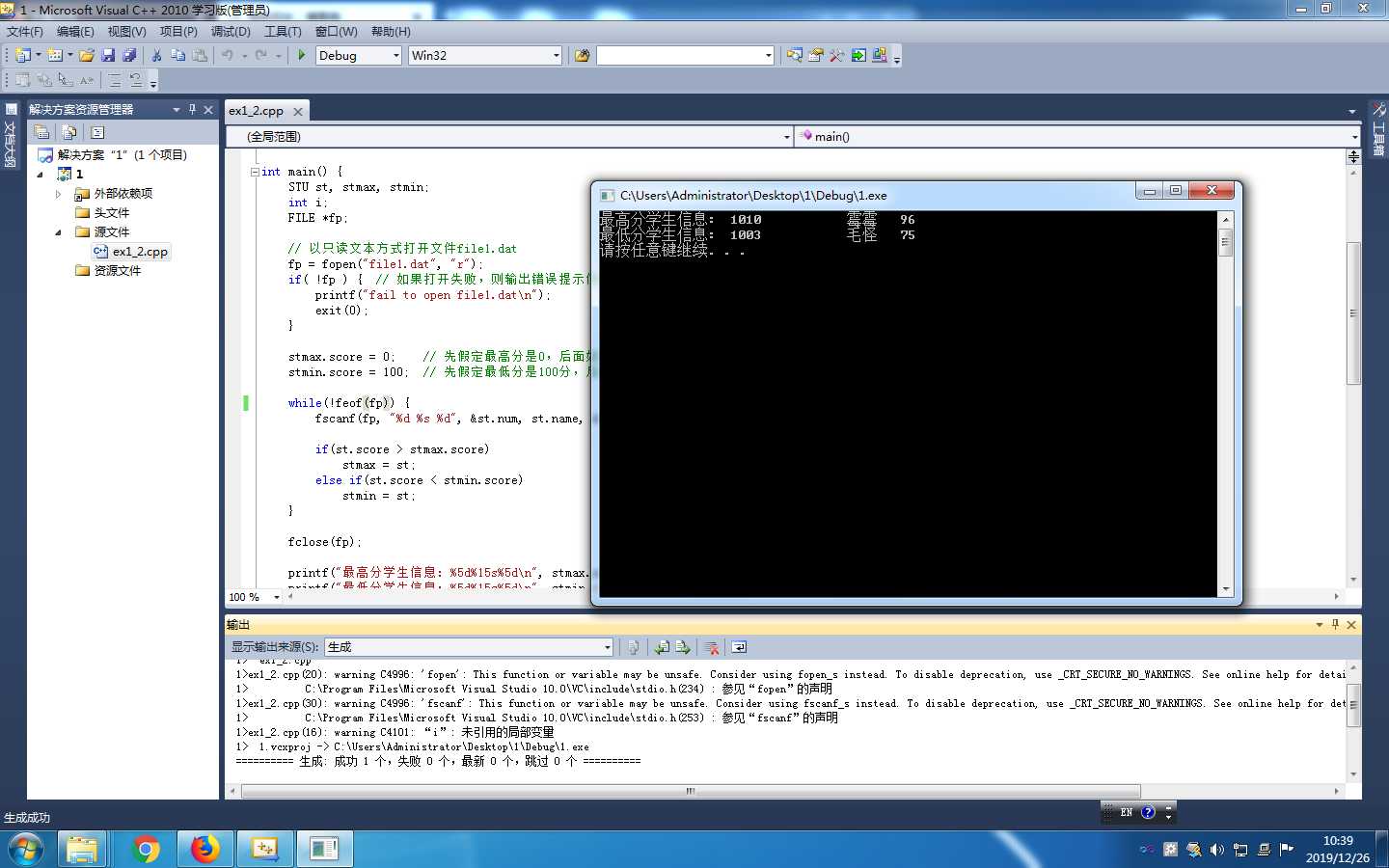Open the 100% zoom level dropdown
1389x868 pixels.
277,597
